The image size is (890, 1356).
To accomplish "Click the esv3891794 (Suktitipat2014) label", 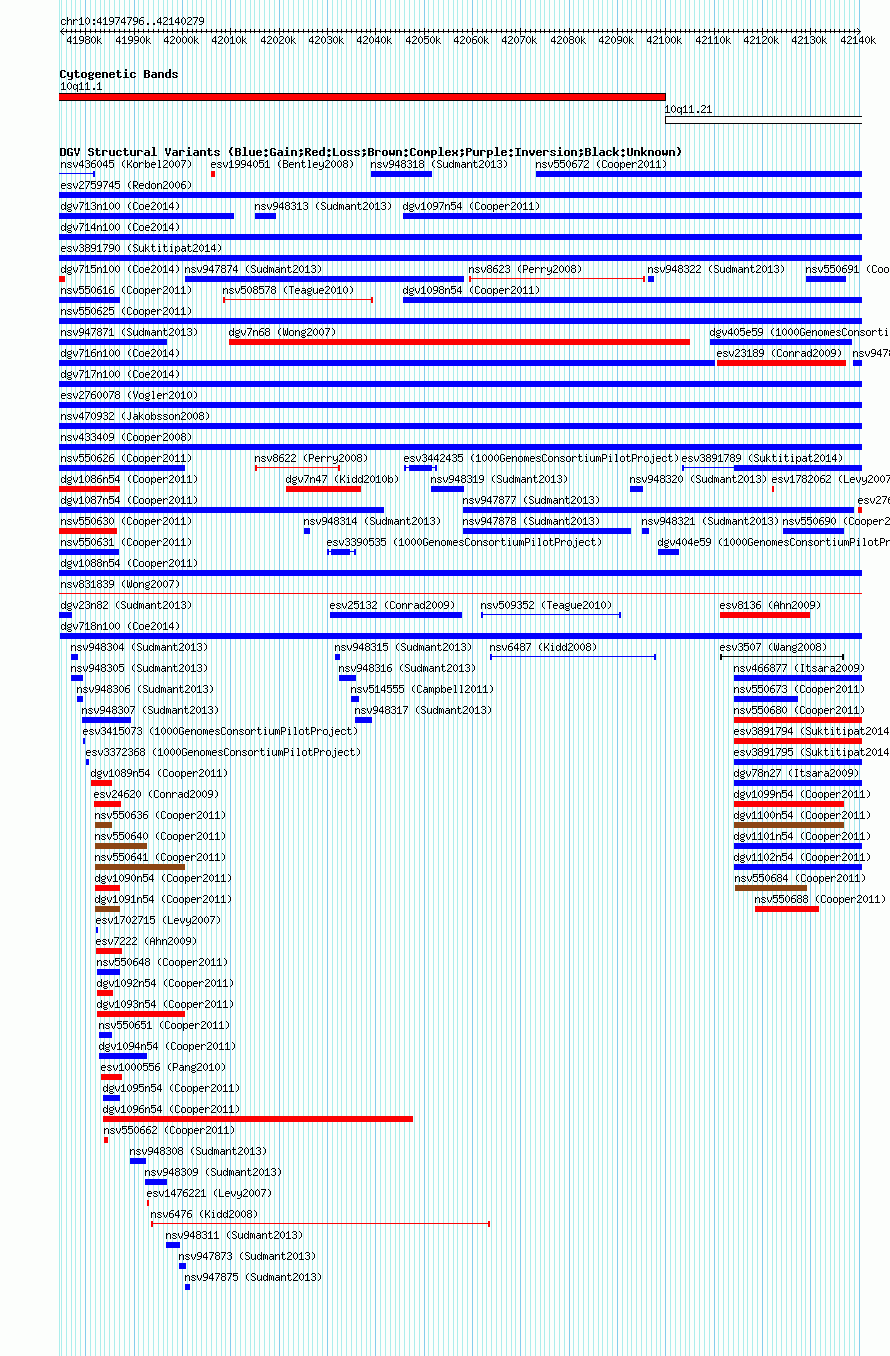I will (811, 731).
